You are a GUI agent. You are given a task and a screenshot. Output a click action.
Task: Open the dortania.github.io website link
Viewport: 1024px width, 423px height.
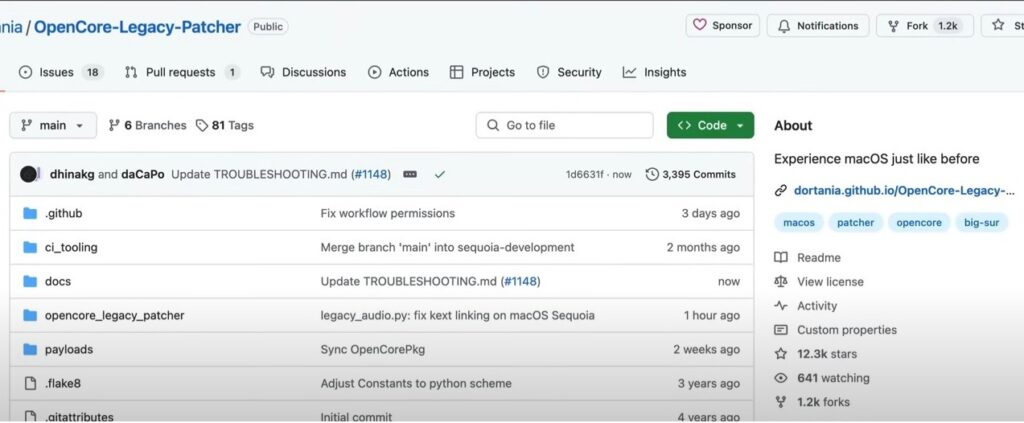[904, 191]
